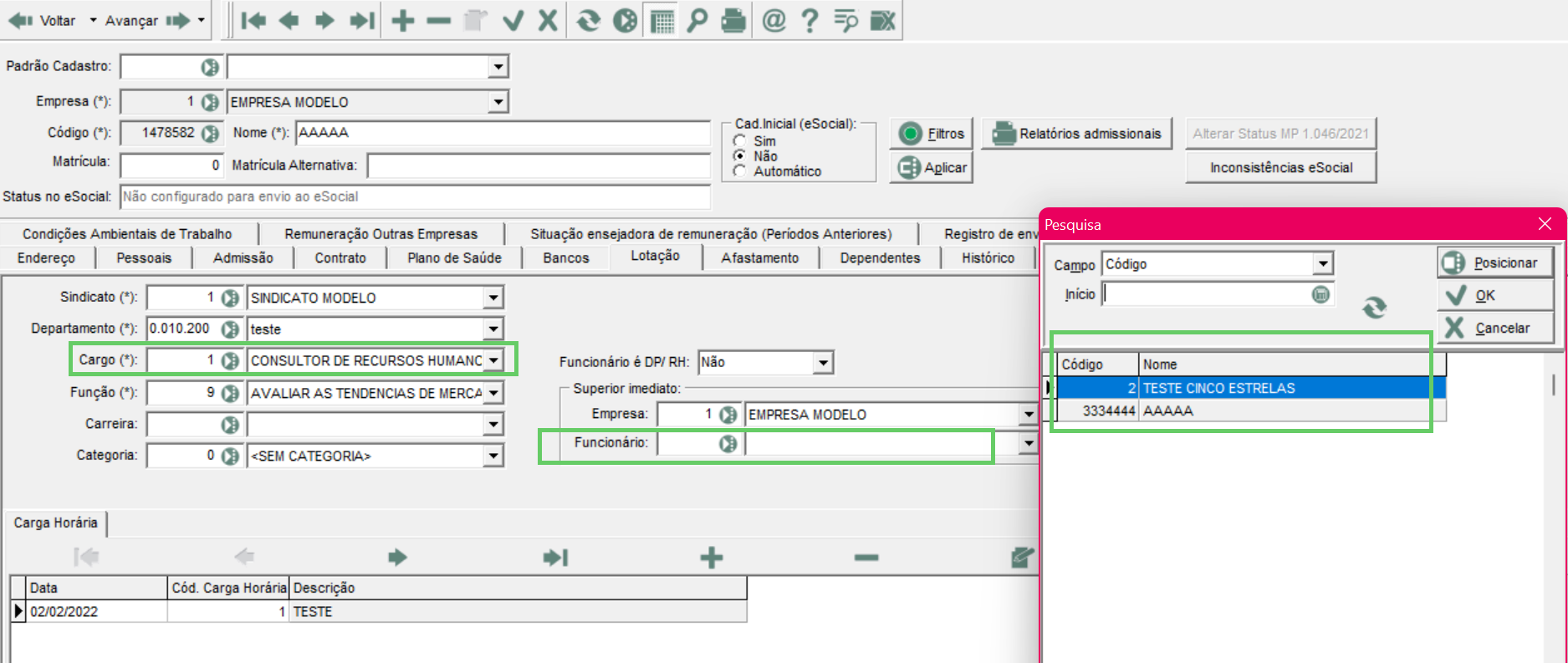
Task: Add Carga Horária entry with plus icon
Action: click(712, 558)
